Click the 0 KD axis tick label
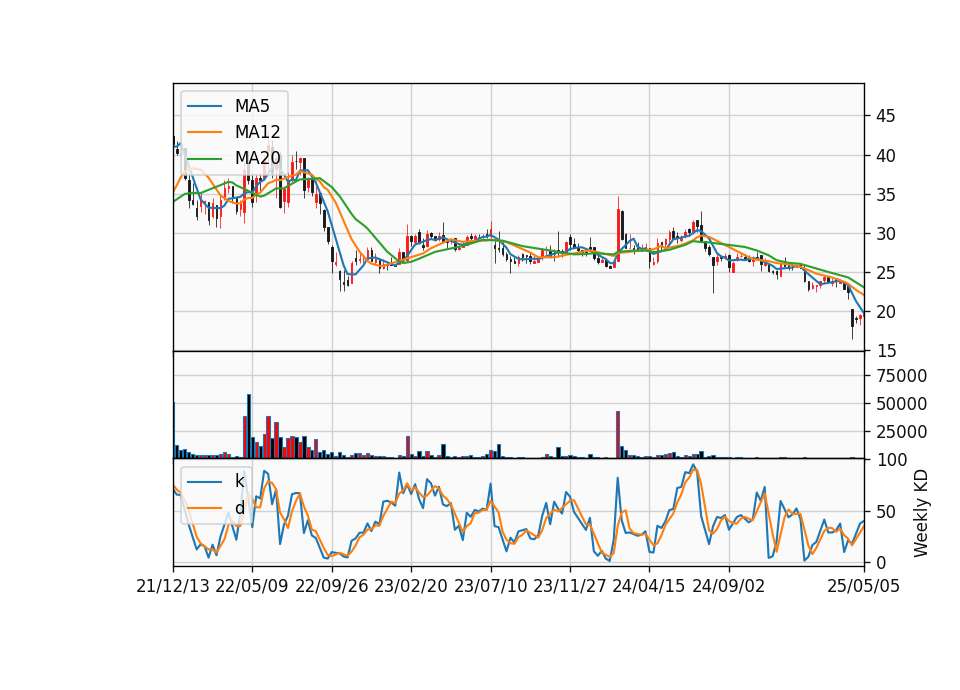 pyautogui.click(x=880, y=562)
